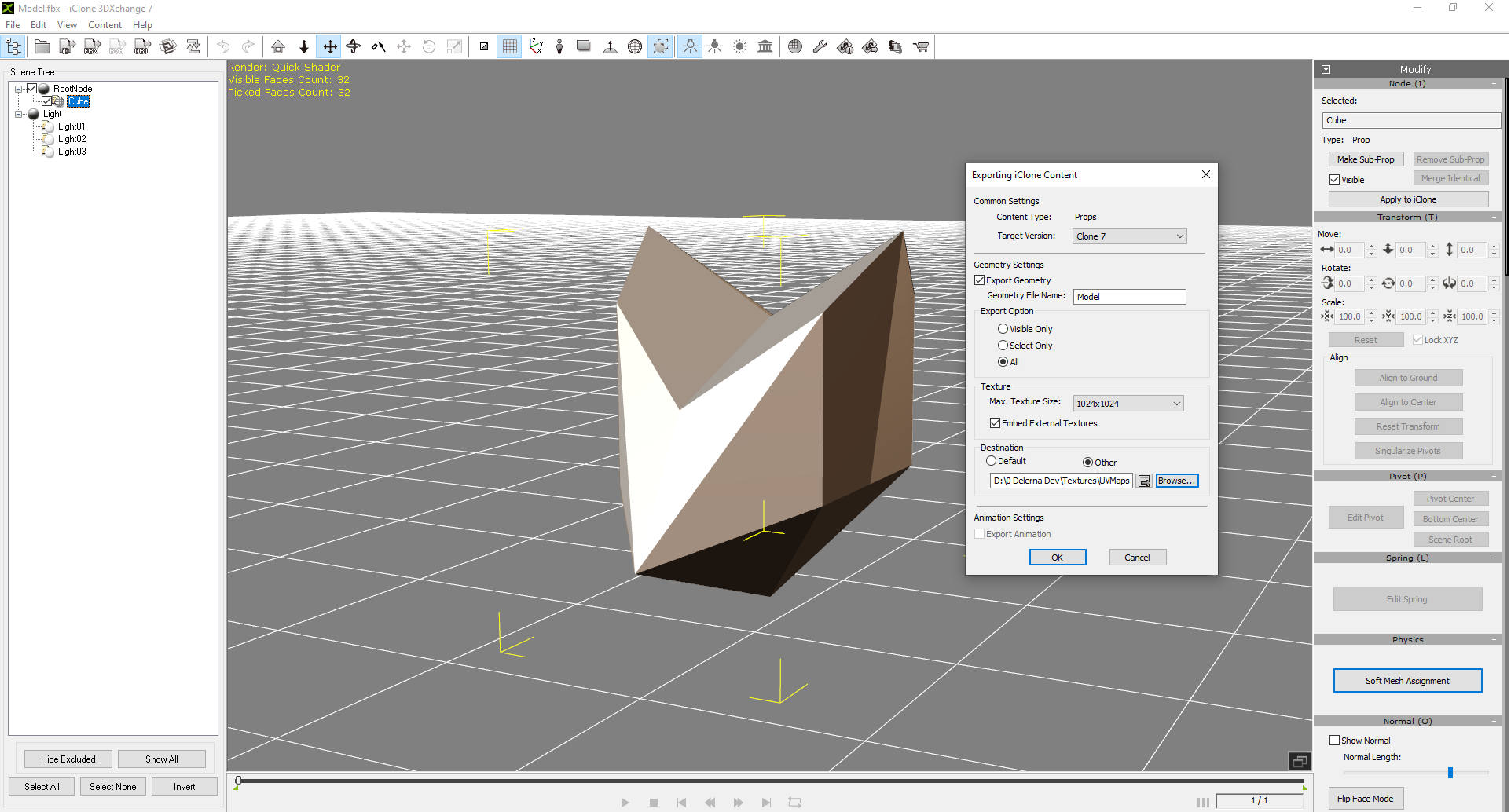The height and width of the screenshot is (812, 1511).
Task: Click the Export to iClone toolbar icon
Action: click(67, 47)
